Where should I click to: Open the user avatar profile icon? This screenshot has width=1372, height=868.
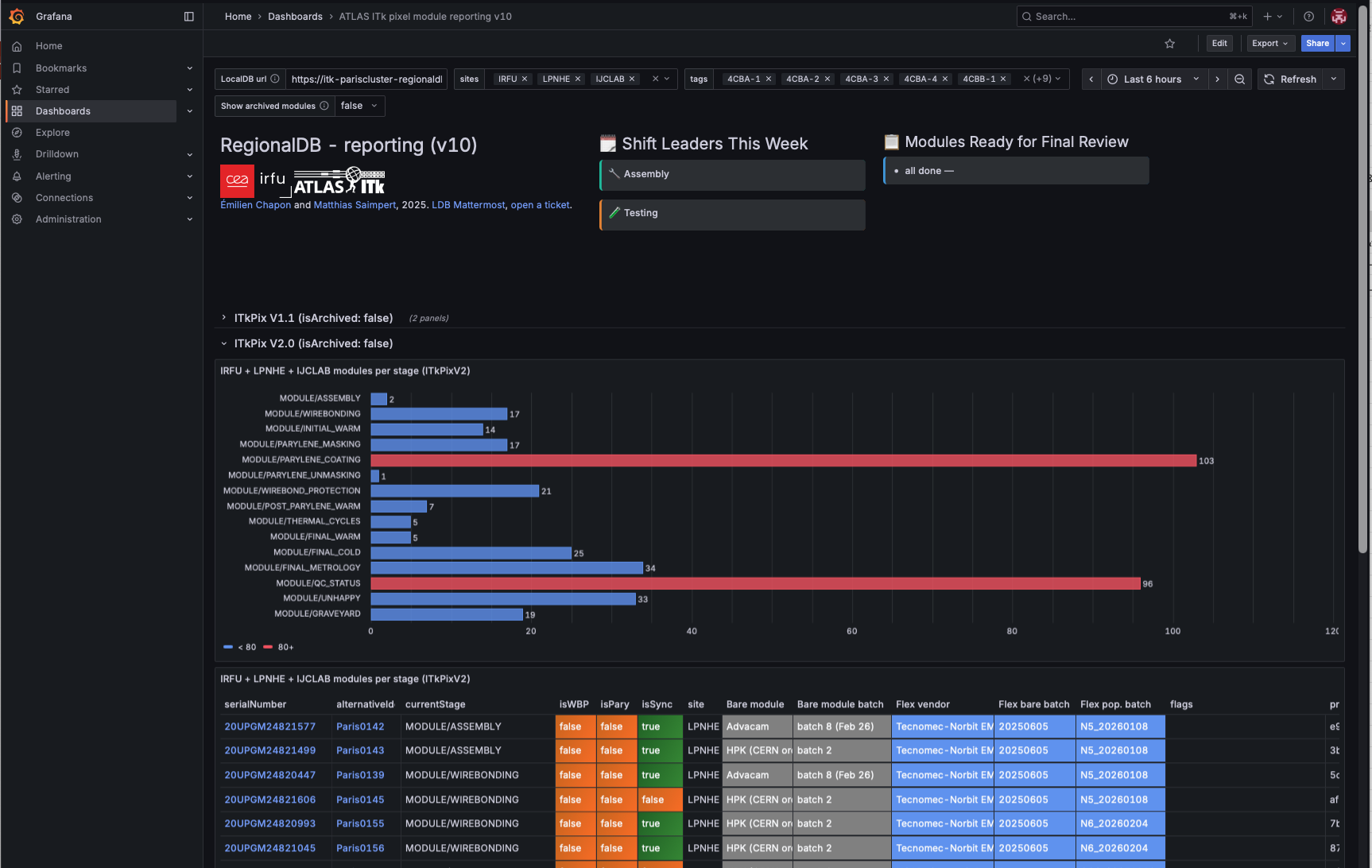1339,16
